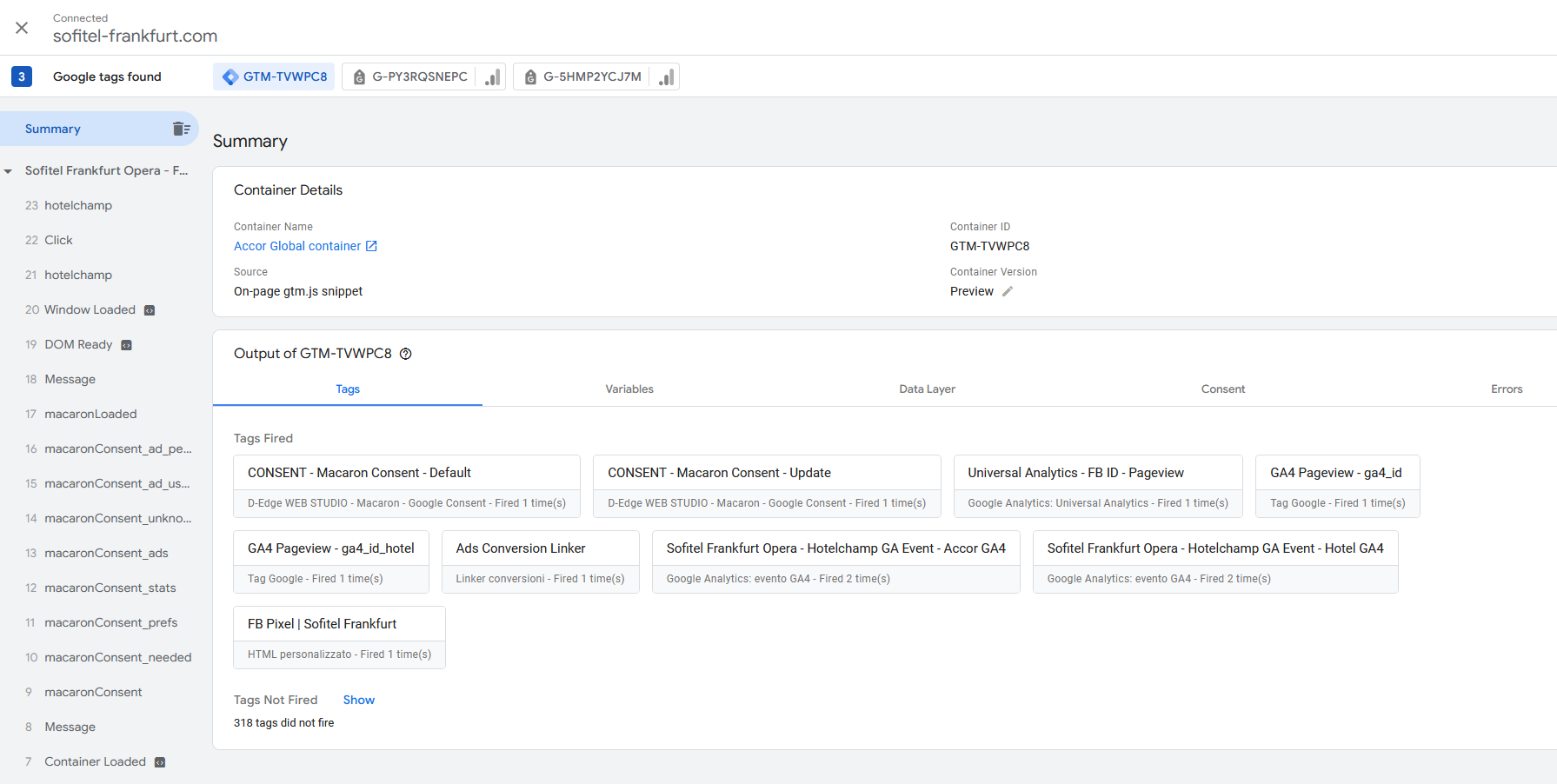Open the Accor Global container link
This screenshot has width=1557, height=784.
(297, 246)
